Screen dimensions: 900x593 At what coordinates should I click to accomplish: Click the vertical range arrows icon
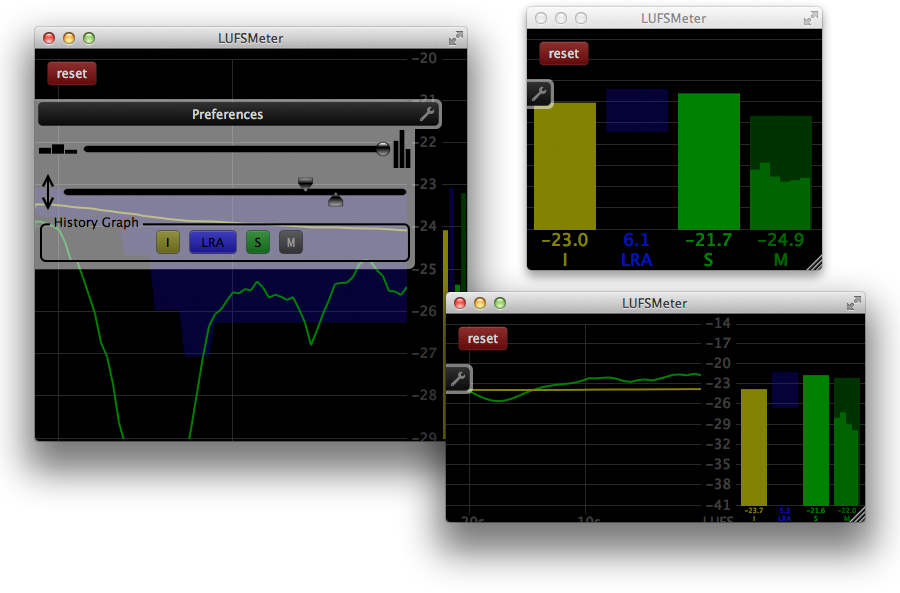[48, 192]
